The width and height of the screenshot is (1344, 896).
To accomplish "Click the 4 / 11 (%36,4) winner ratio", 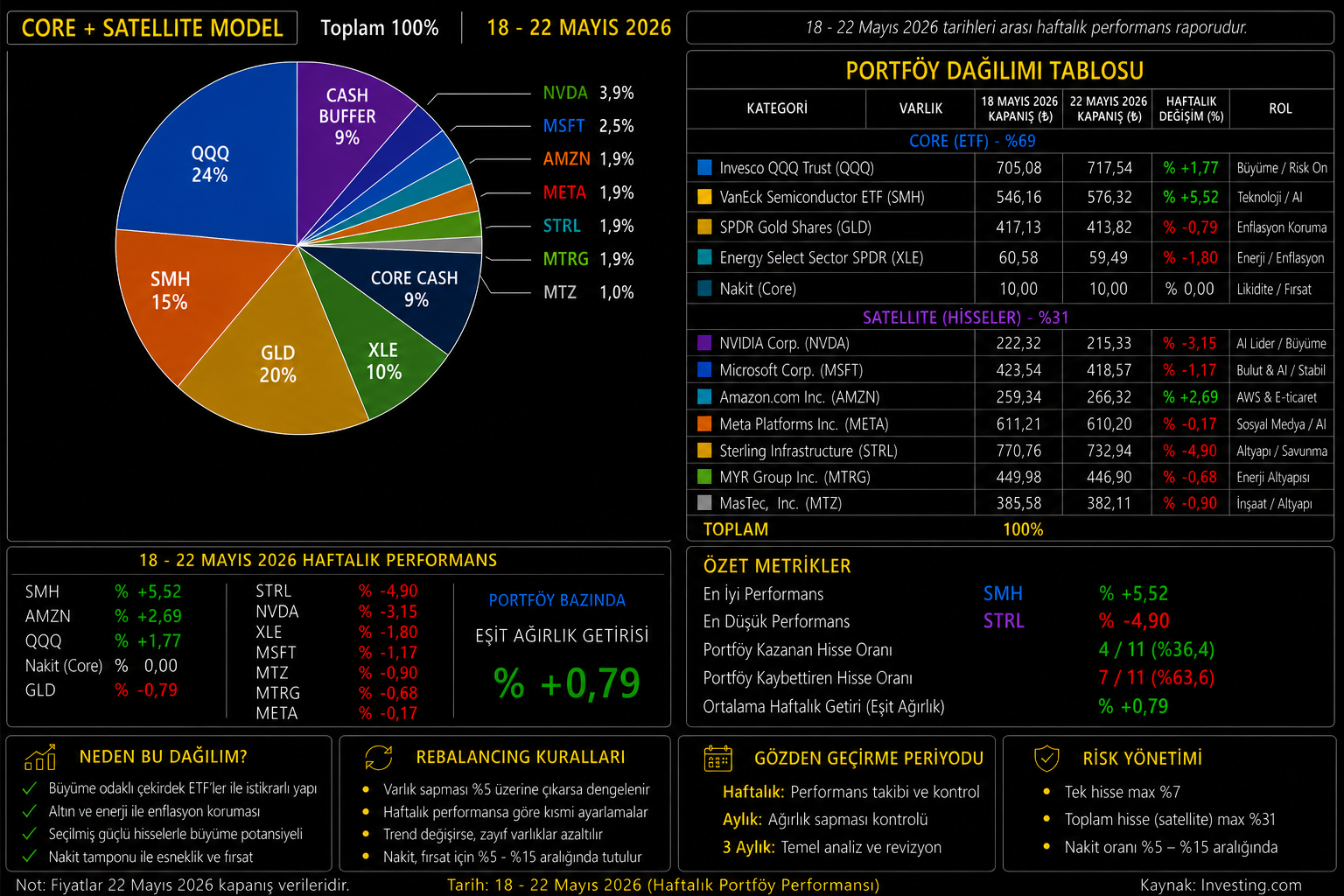I will pos(1157,649).
